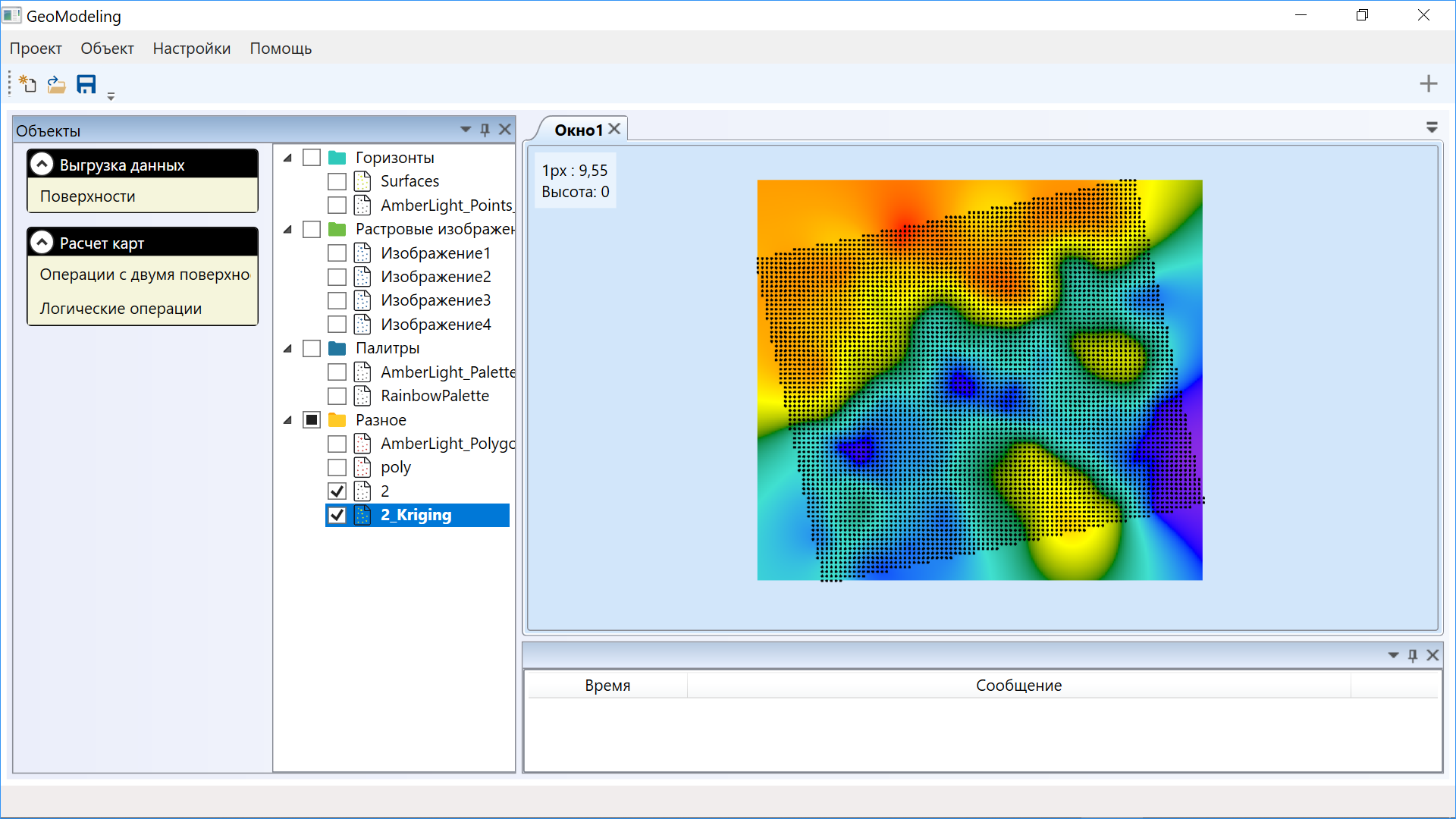Click the open project folder icon
Image resolution: width=1456 pixels, height=819 pixels.
click(57, 84)
